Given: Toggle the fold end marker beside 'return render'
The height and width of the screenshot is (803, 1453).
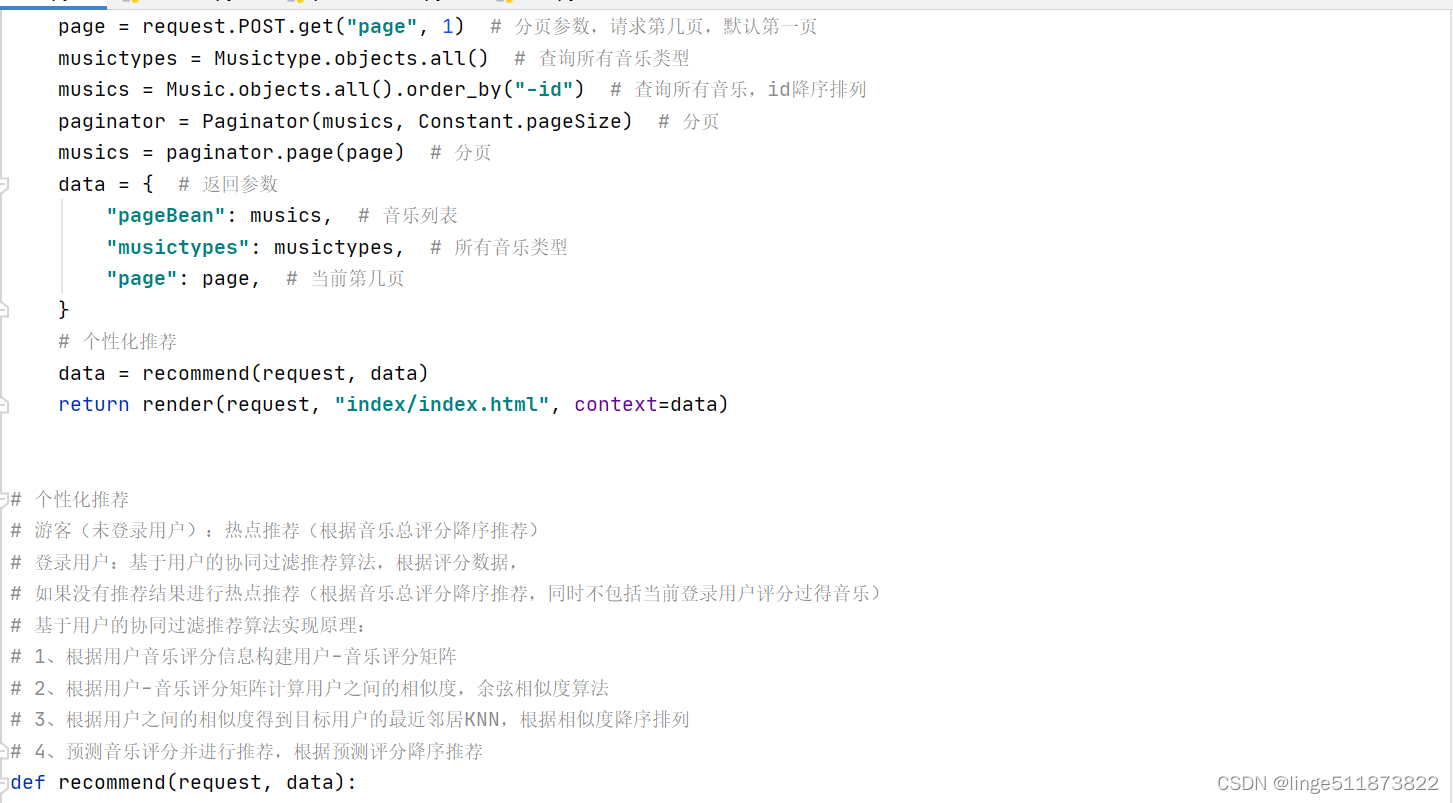Looking at the screenshot, I should [4, 404].
